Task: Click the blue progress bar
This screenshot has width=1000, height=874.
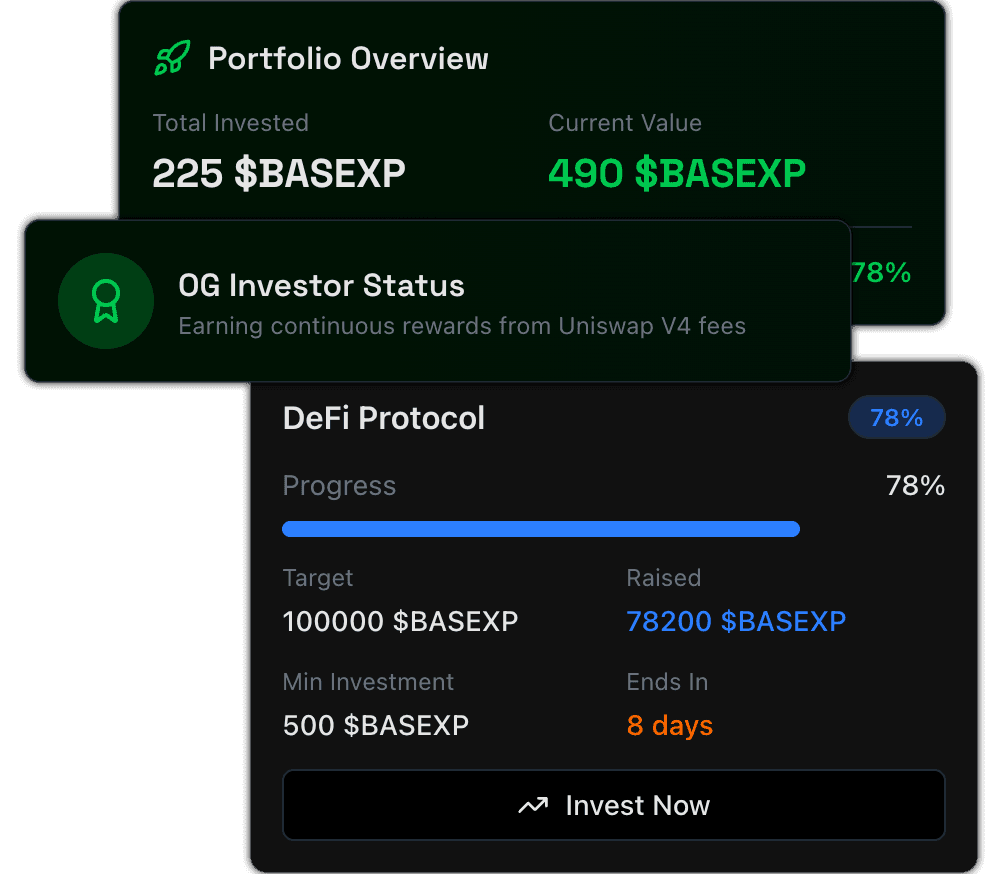Action: click(x=541, y=528)
